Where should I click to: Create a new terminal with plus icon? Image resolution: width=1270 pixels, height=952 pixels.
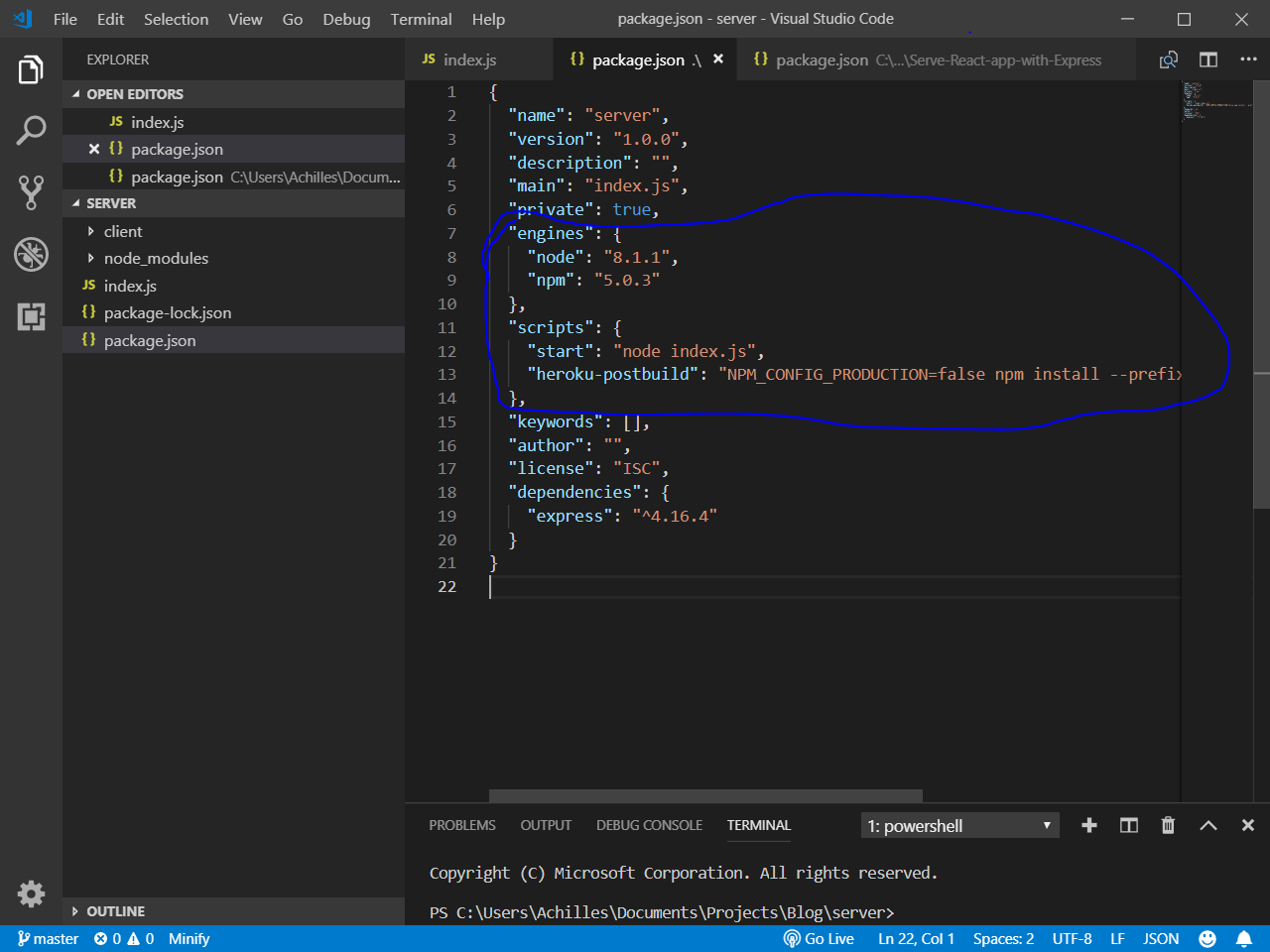(1089, 825)
